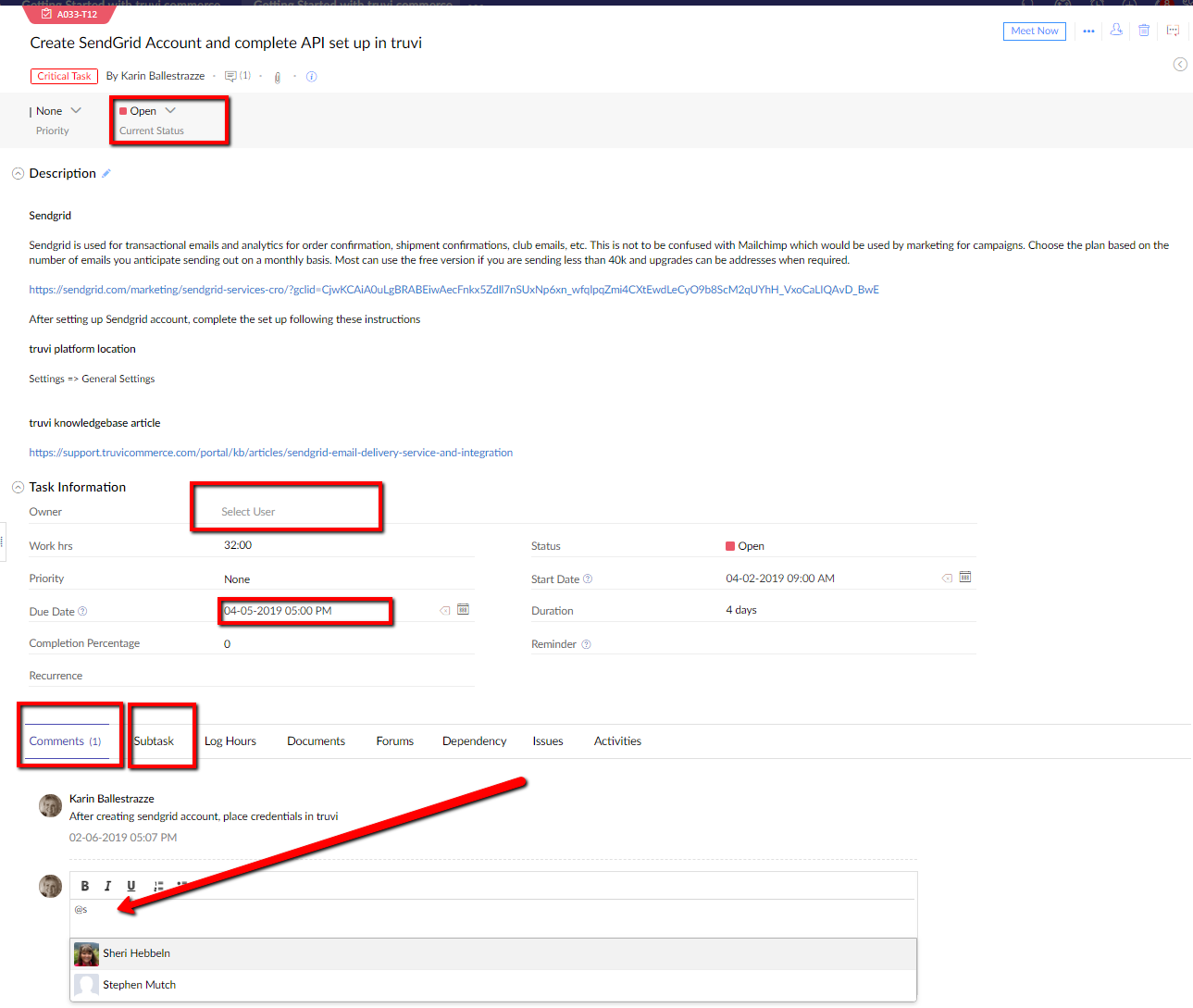Open the sendgrid.com marketing link

[454, 290]
